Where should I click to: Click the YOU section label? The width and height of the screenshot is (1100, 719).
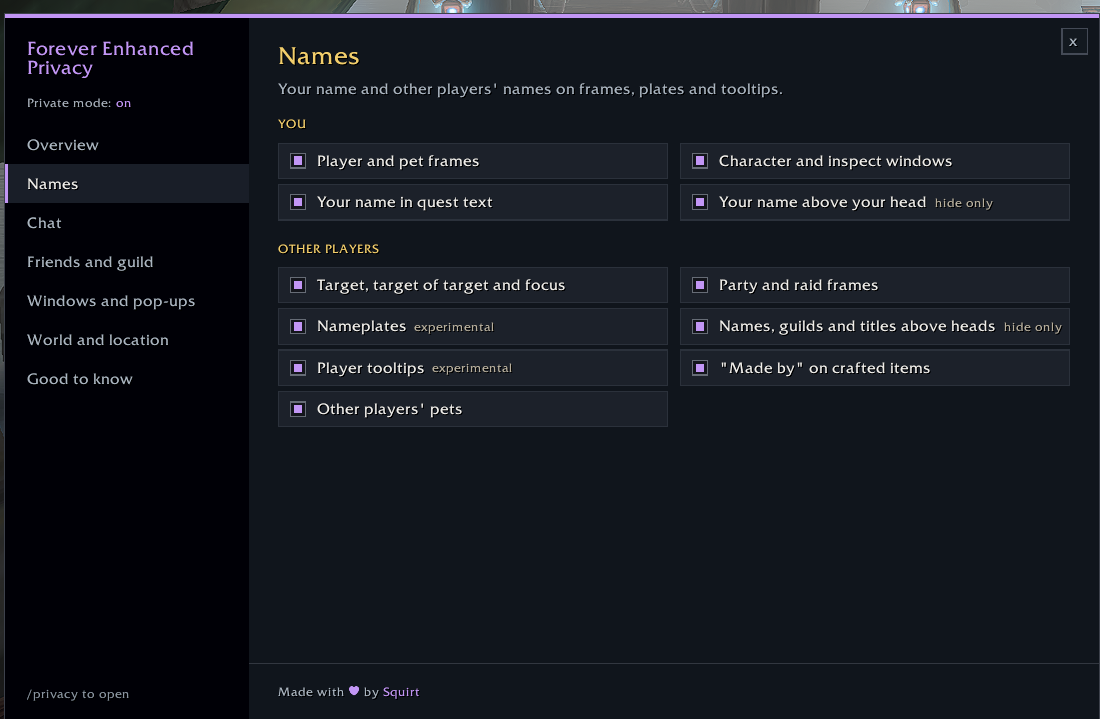click(x=292, y=124)
